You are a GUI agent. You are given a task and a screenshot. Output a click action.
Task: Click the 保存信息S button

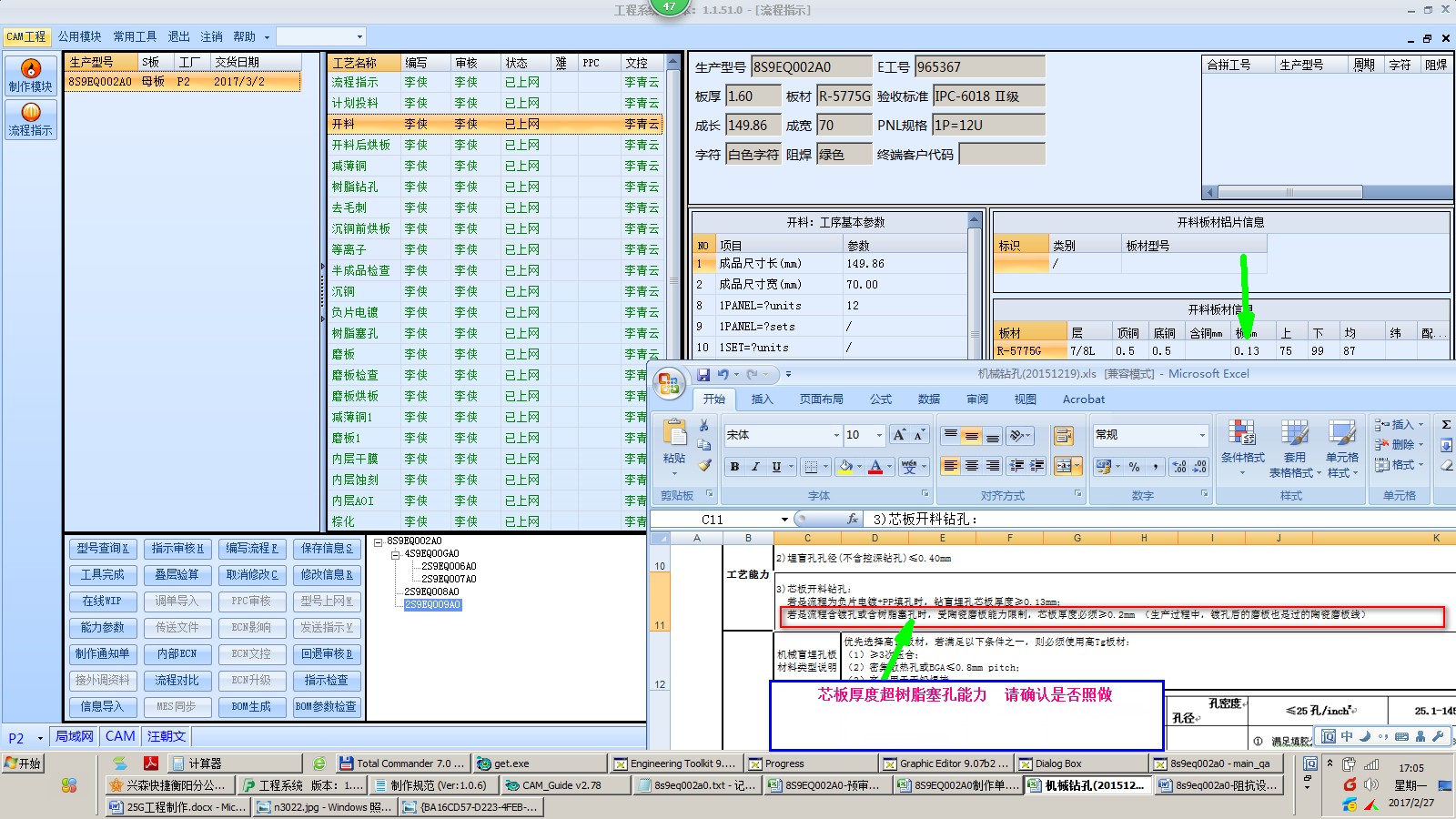[326, 549]
